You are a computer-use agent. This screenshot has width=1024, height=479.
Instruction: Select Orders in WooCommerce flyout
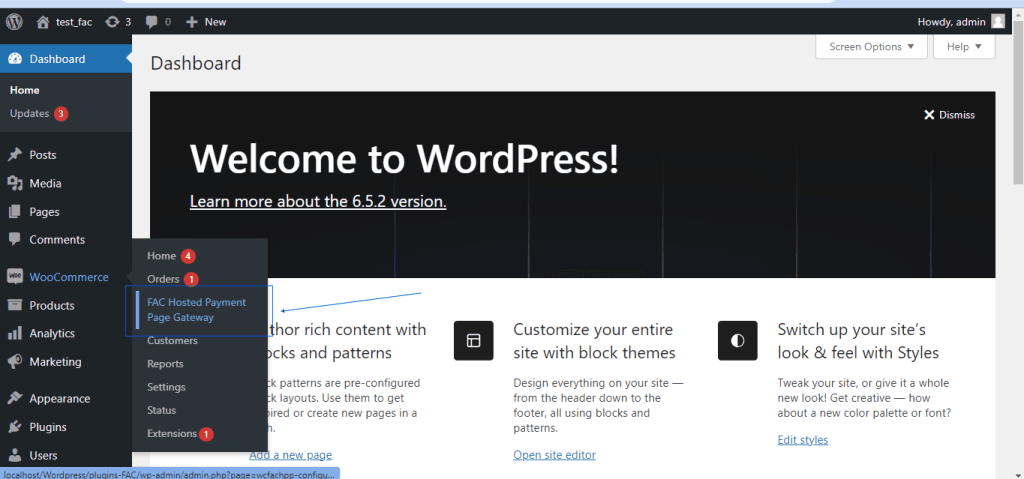point(172,279)
